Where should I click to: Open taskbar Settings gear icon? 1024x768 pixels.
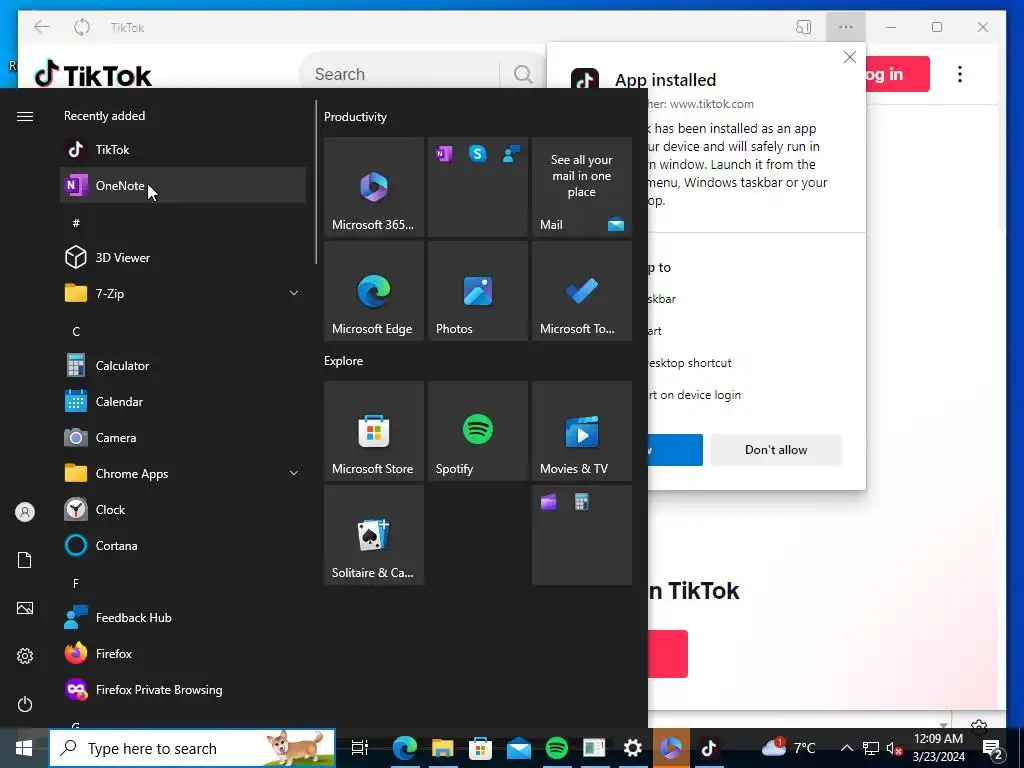point(632,748)
